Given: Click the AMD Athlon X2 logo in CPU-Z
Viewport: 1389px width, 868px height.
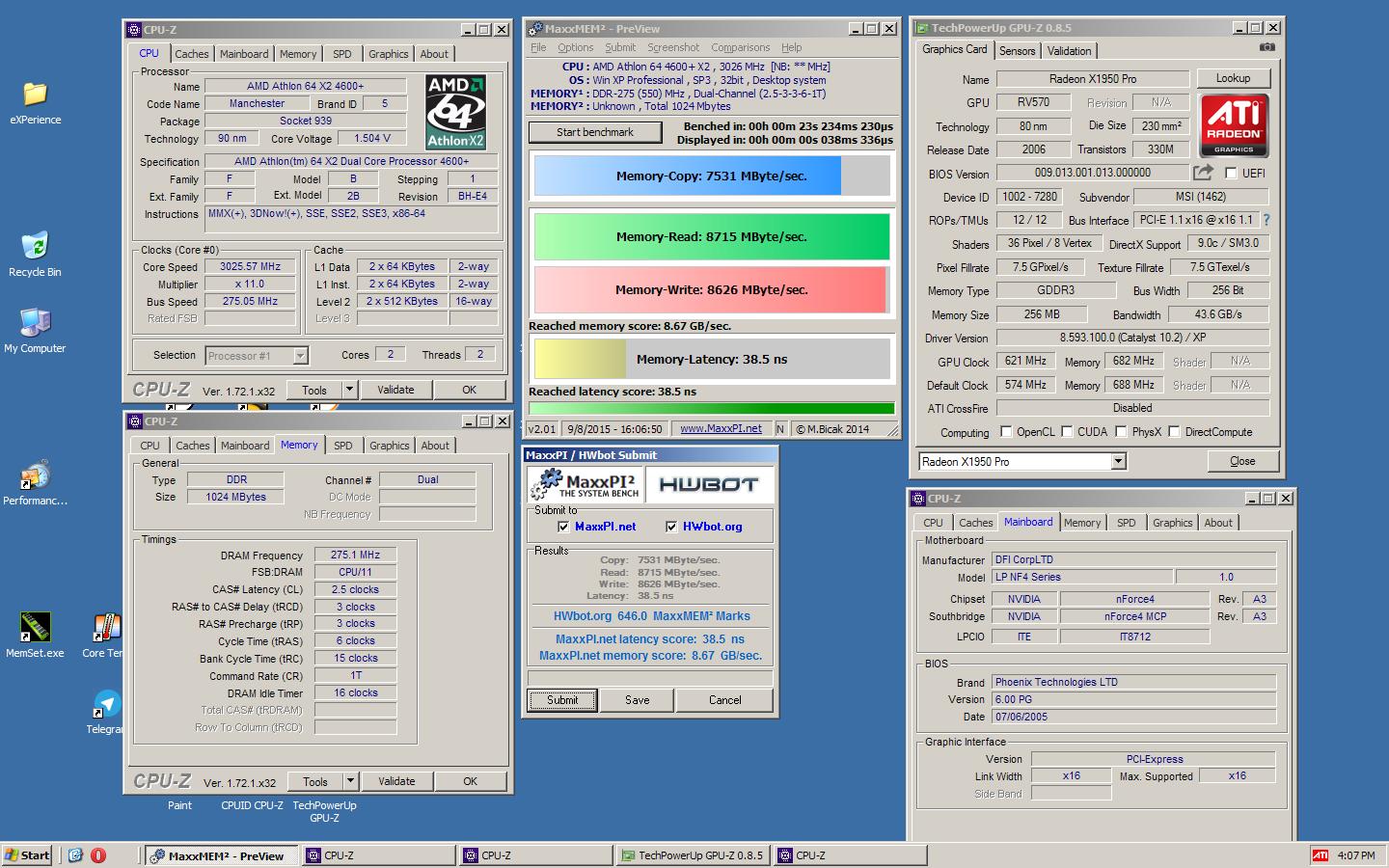Looking at the screenshot, I should click(456, 113).
